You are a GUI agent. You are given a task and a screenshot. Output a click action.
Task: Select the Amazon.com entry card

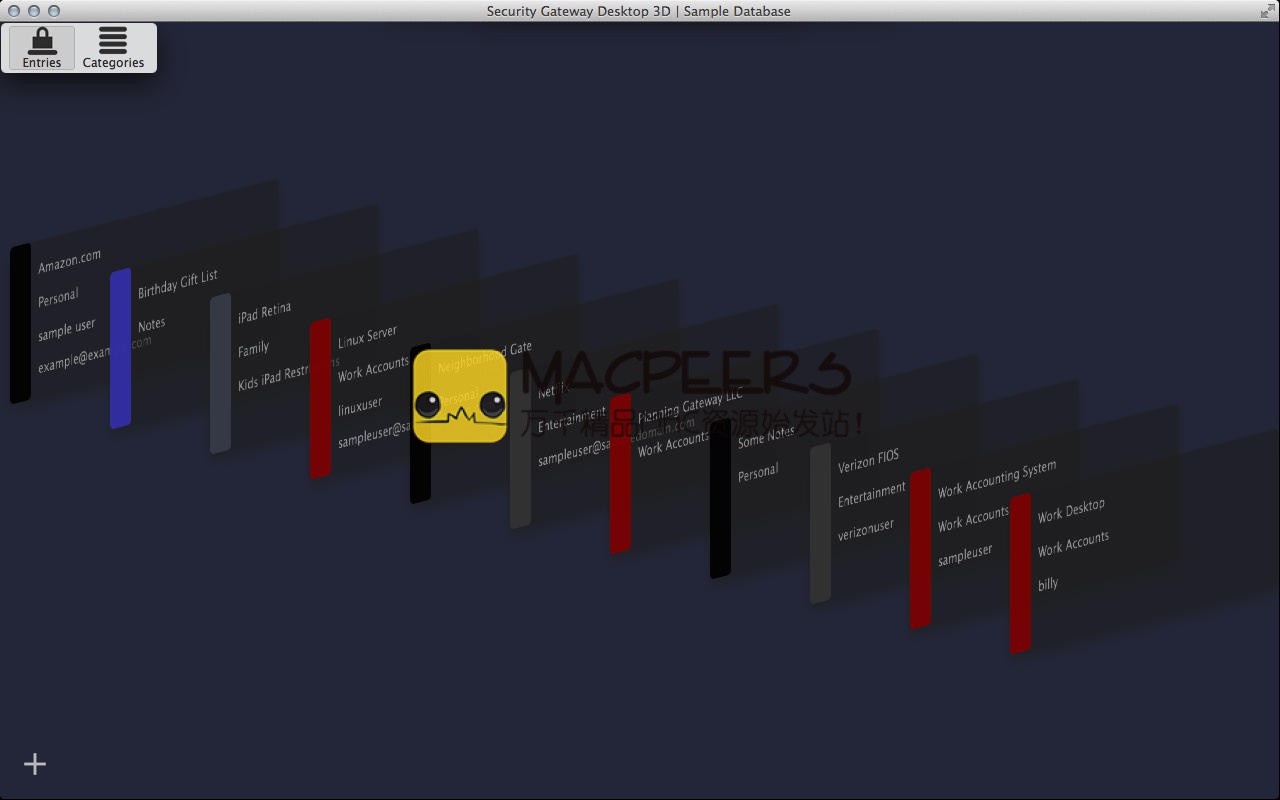pos(69,262)
